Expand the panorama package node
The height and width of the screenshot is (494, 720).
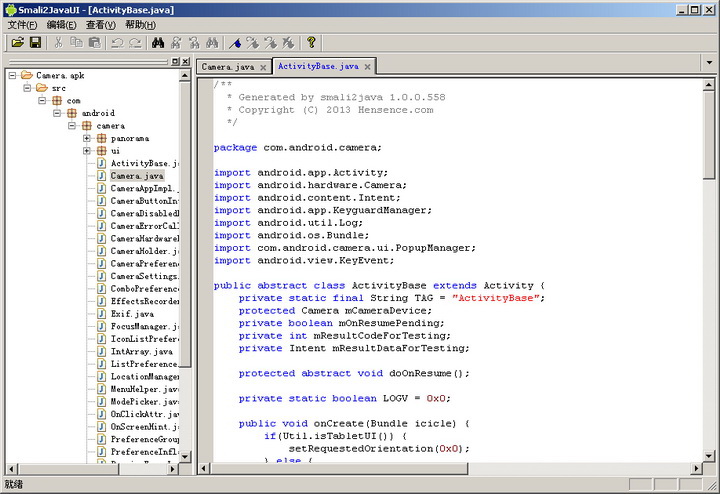88,138
